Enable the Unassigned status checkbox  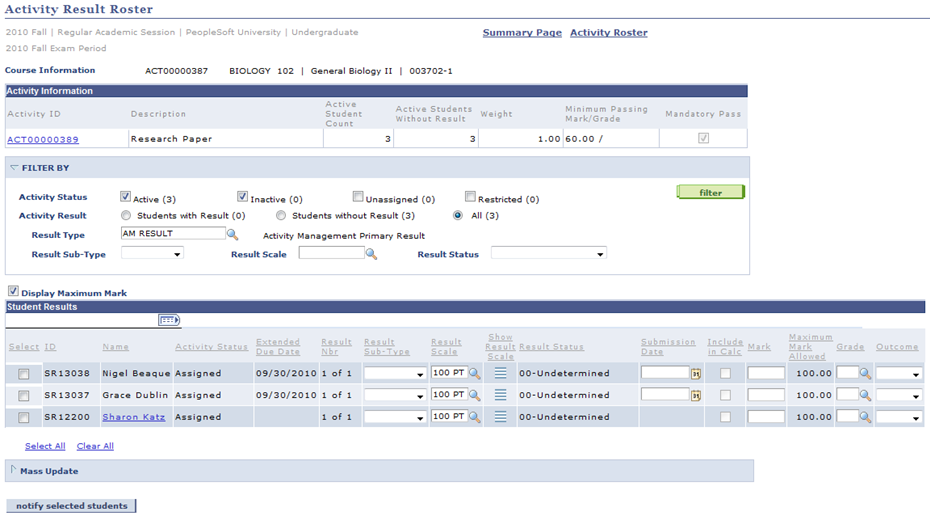[x=358, y=196]
